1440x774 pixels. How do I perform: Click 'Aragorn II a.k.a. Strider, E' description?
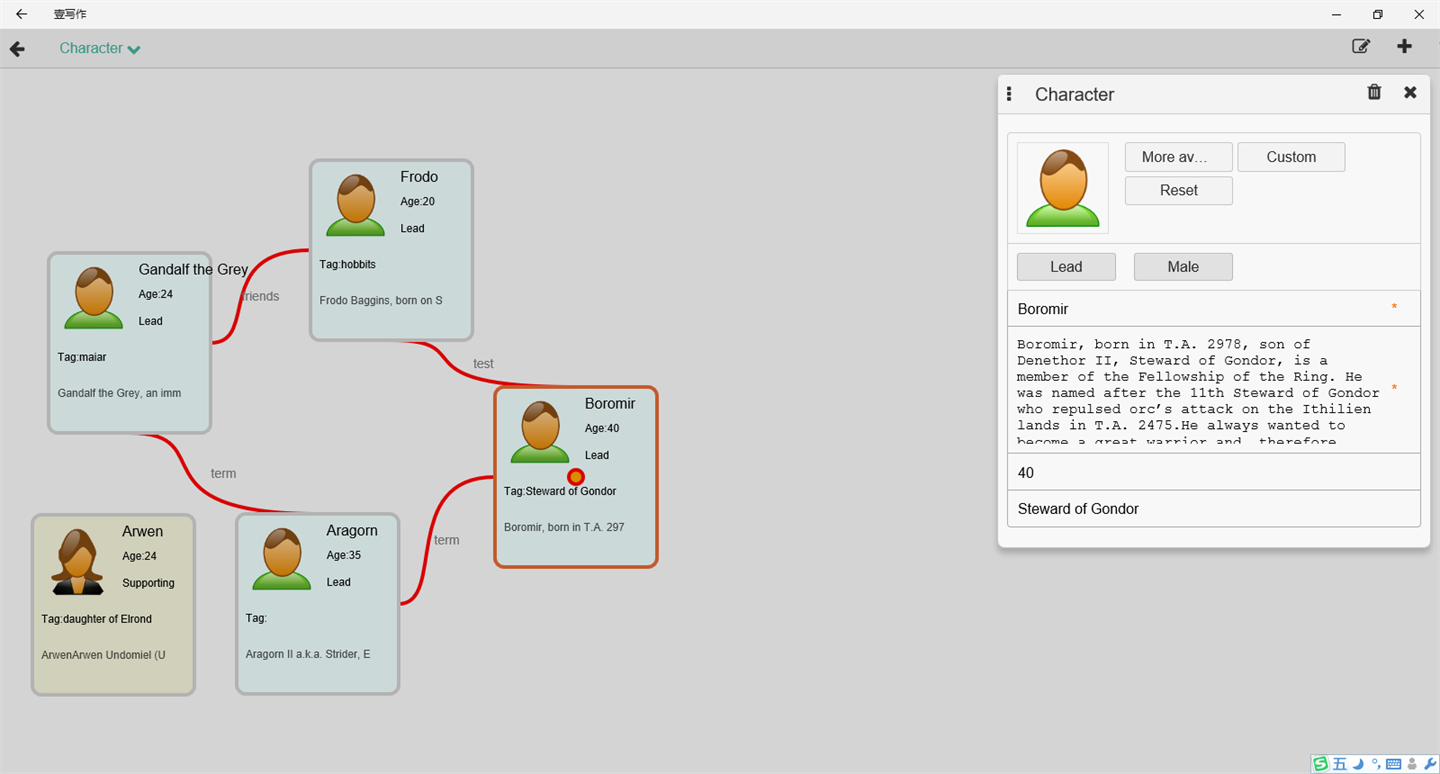tap(308, 655)
